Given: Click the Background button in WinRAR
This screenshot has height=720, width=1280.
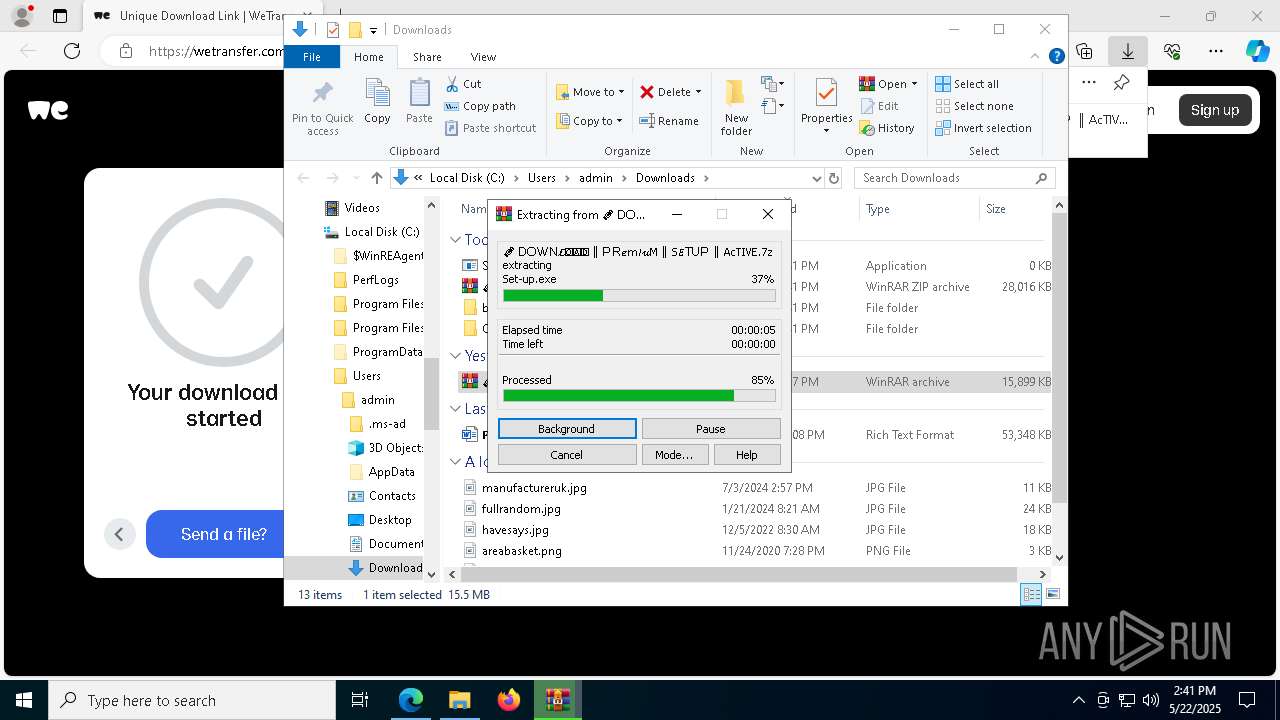Looking at the screenshot, I should 567,429.
